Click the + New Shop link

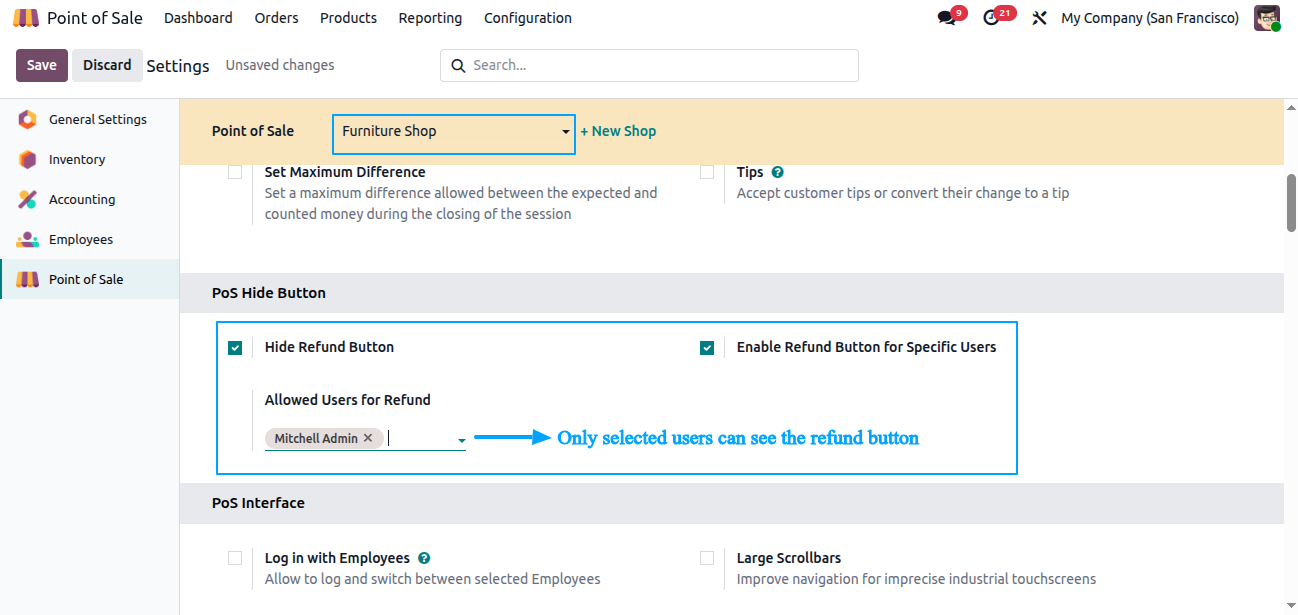pos(618,131)
